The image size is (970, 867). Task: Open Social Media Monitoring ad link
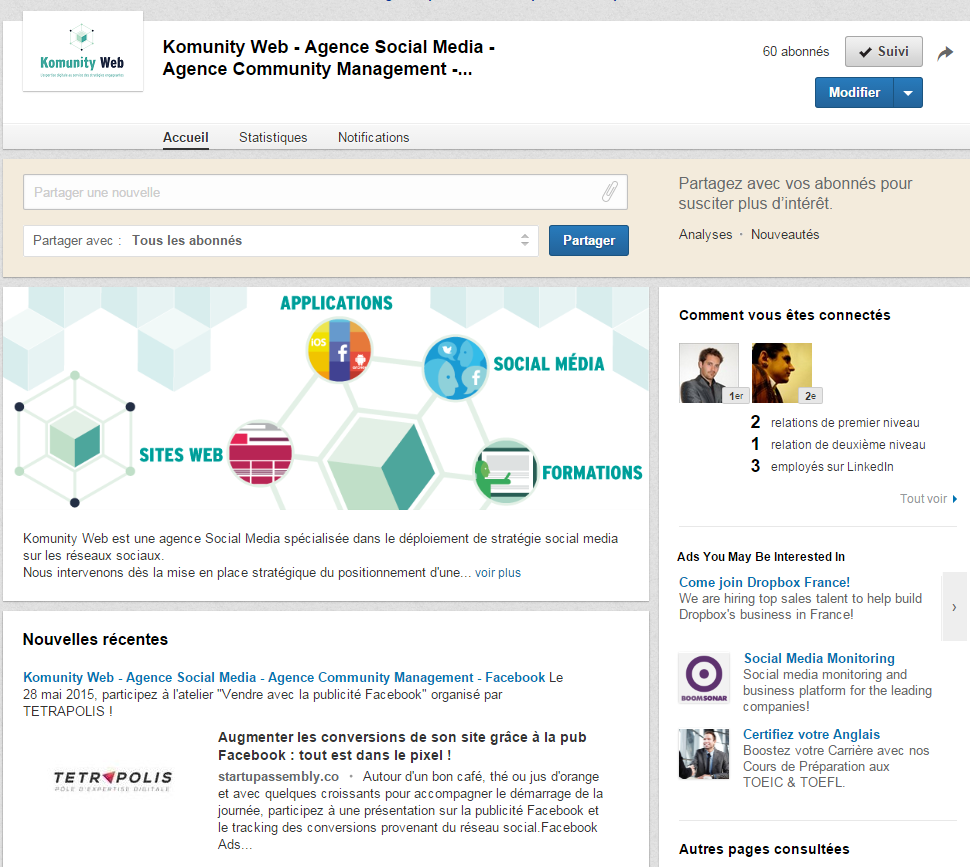click(x=819, y=658)
